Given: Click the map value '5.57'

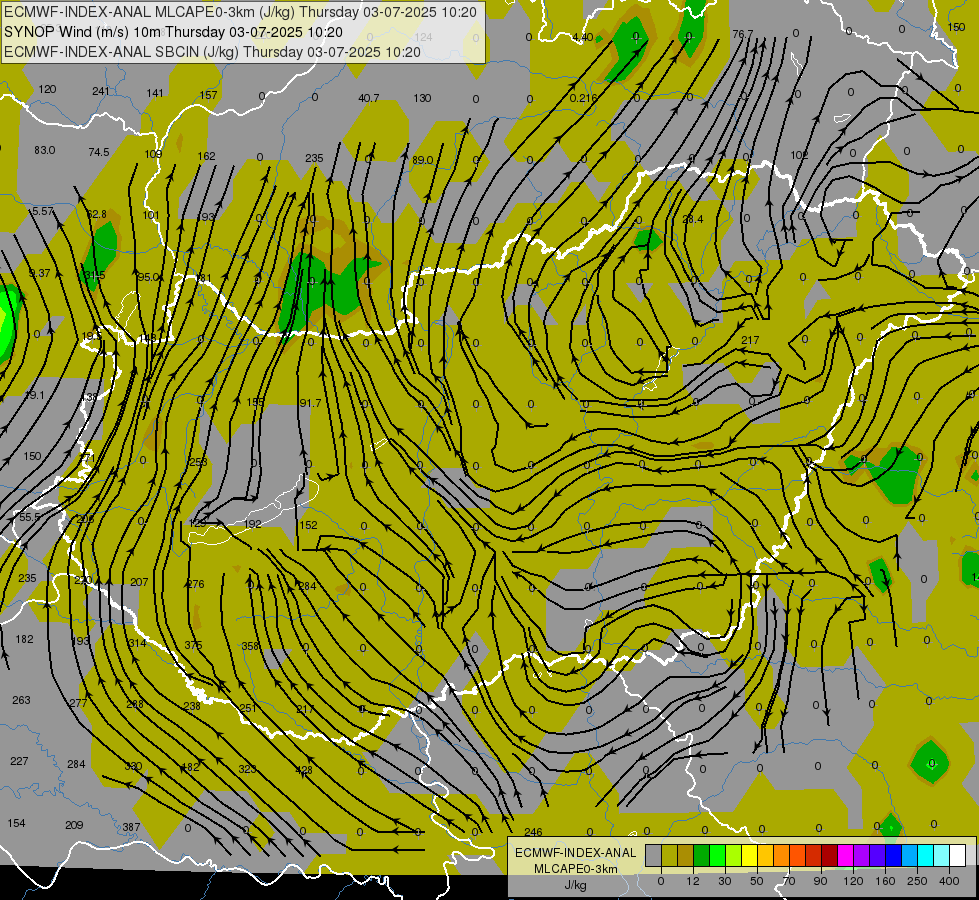Looking at the screenshot, I should click(43, 212).
